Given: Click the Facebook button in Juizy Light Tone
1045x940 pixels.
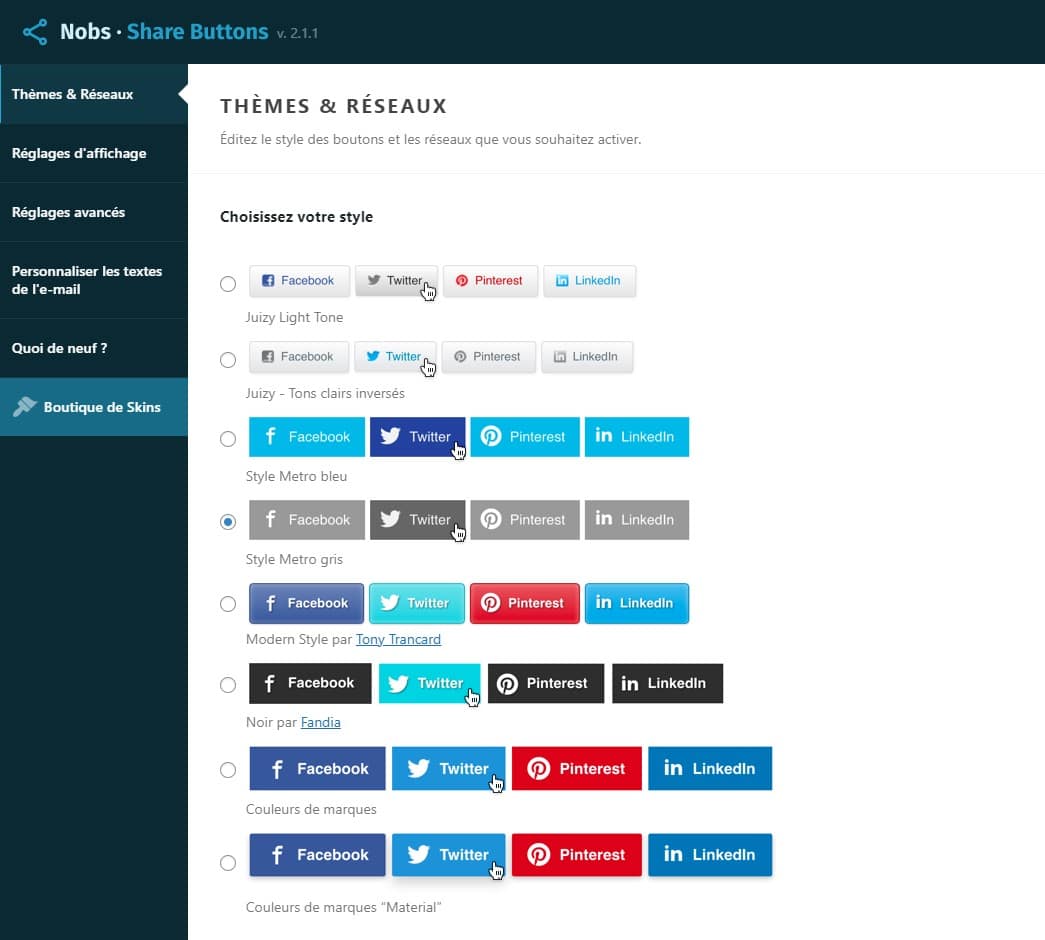Looking at the screenshot, I should [x=299, y=281].
